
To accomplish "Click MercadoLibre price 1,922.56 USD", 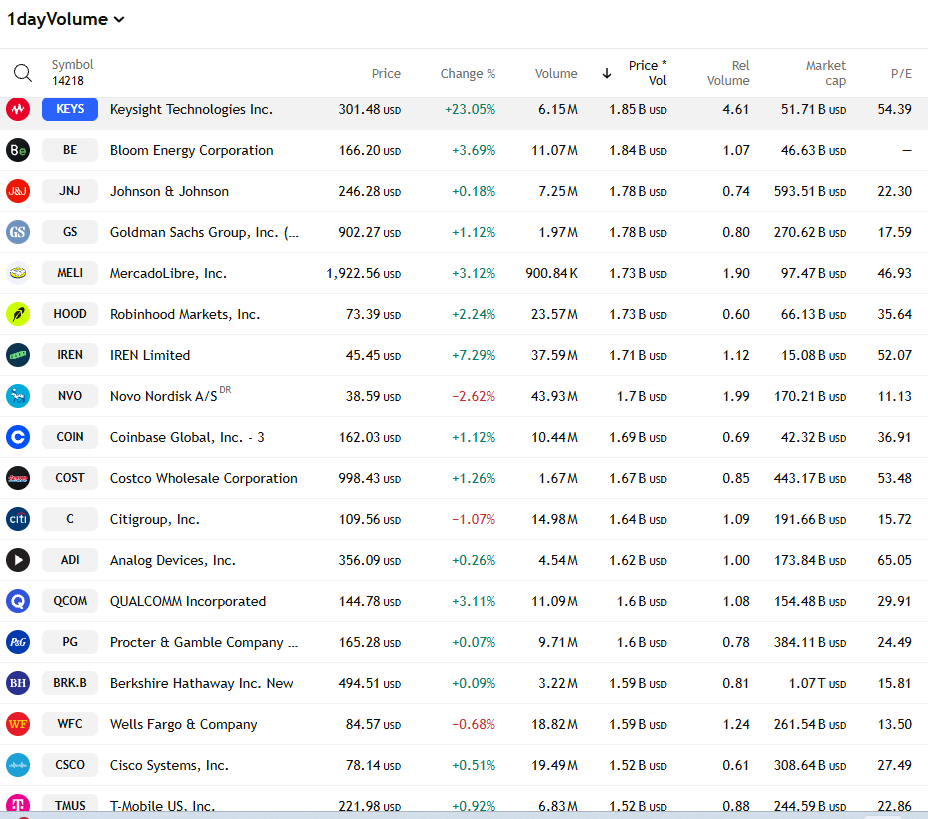I will (x=363, y=273).
